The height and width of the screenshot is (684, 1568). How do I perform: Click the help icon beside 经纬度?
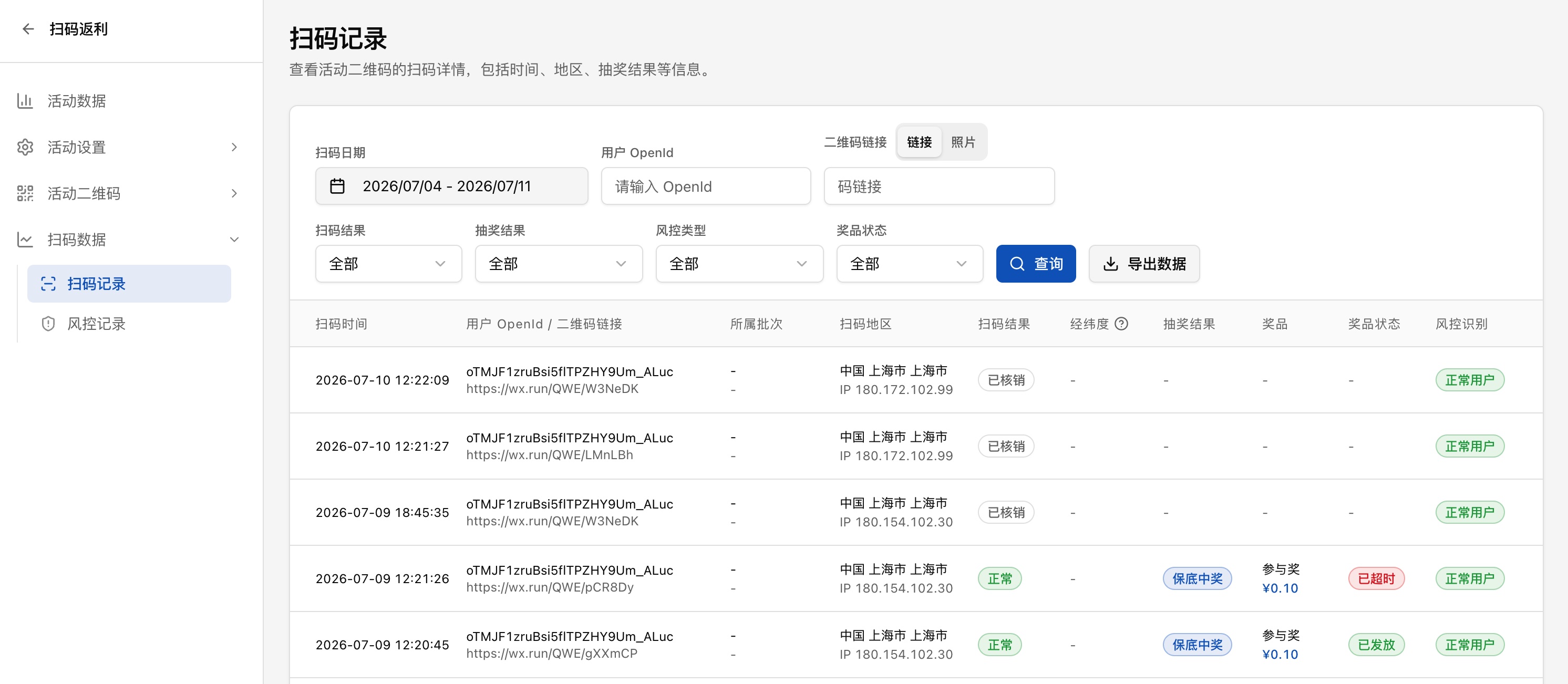[1121, 323]
